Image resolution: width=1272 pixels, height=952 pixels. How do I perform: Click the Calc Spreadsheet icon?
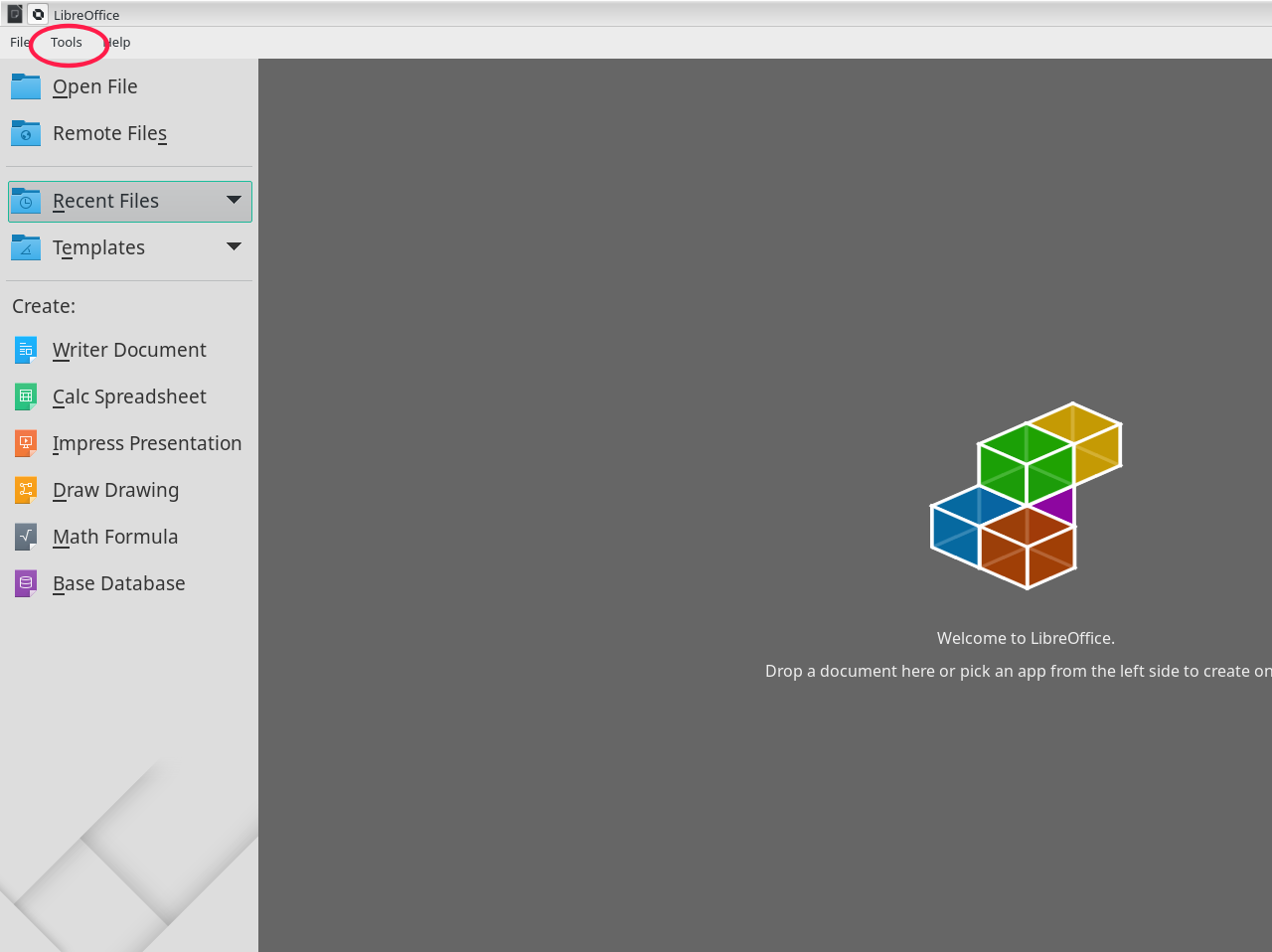tap(26, 397)
